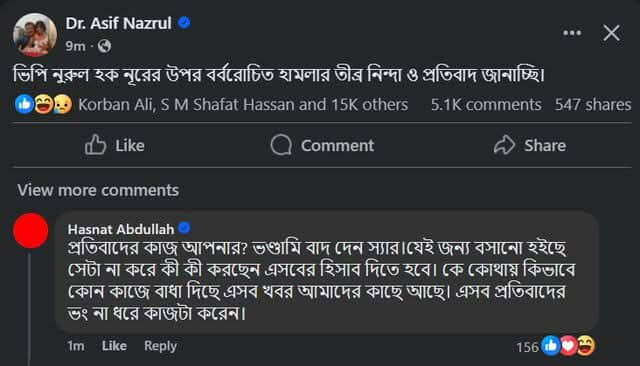Viewport: 640px width, 366px height.
Task: Reply to Hasnat Abdullah's comment
Action: pyautogui.click(x=160, y=346)
